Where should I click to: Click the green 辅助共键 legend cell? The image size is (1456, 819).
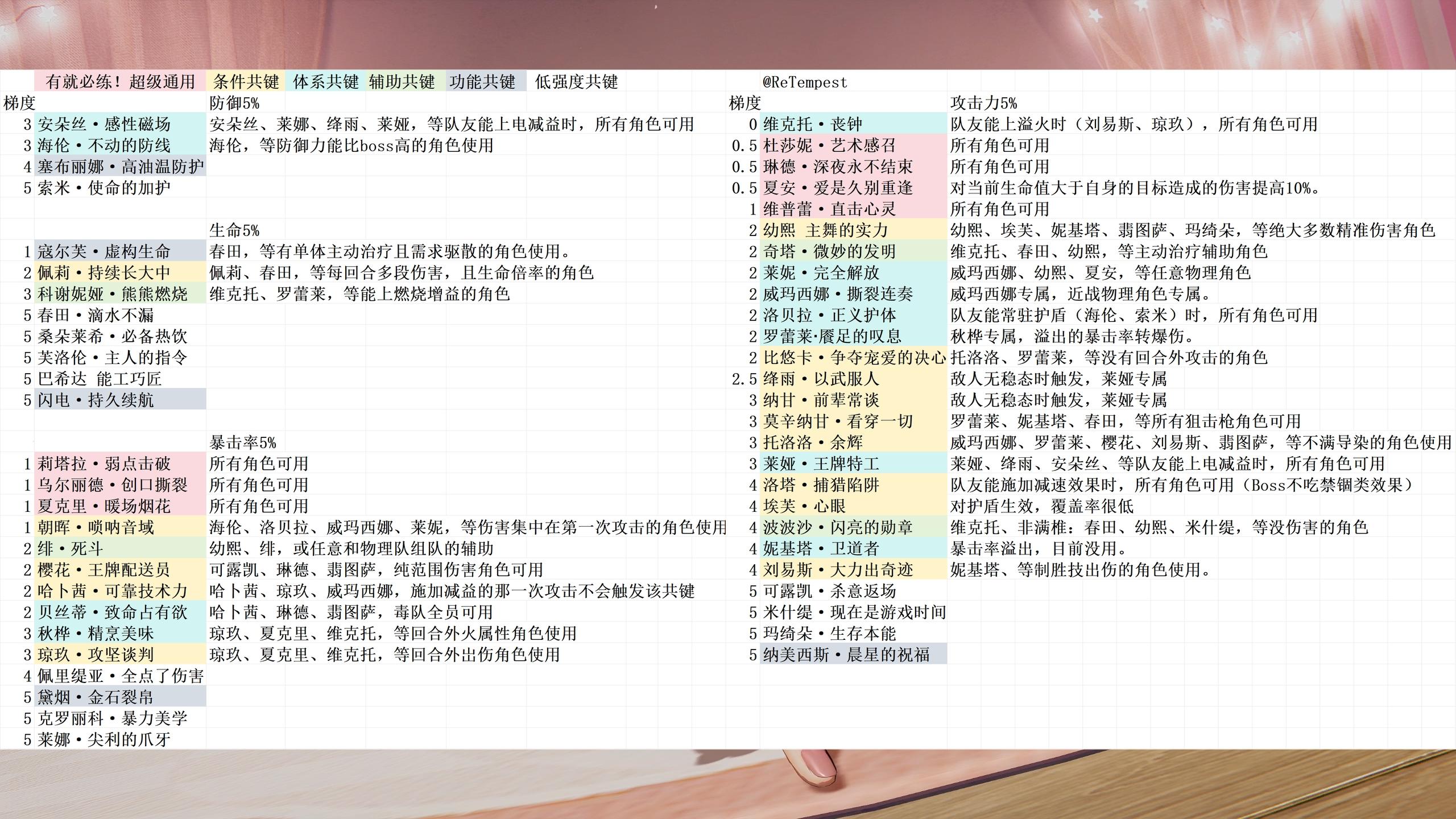click(402, 81)
